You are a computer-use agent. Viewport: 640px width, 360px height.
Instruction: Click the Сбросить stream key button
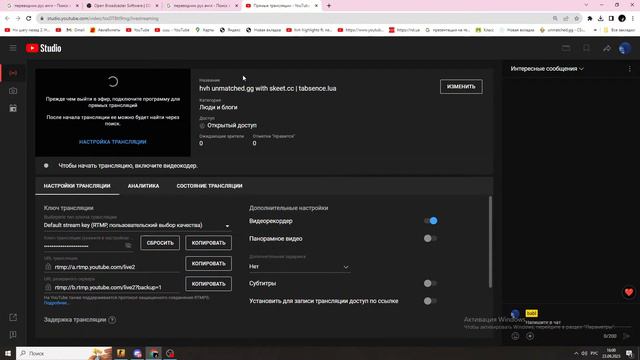pyautogui.click(x=160, y=243)
